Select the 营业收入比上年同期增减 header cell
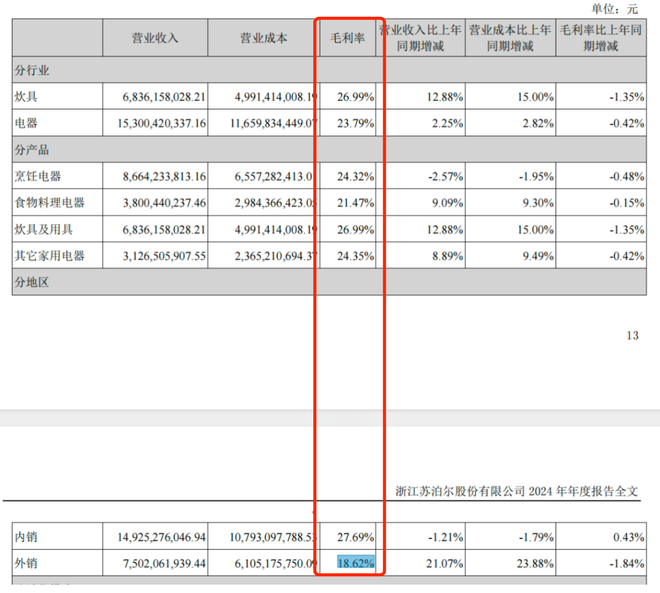This screenshot has height=593, width=660. click(x=425, y=38)
